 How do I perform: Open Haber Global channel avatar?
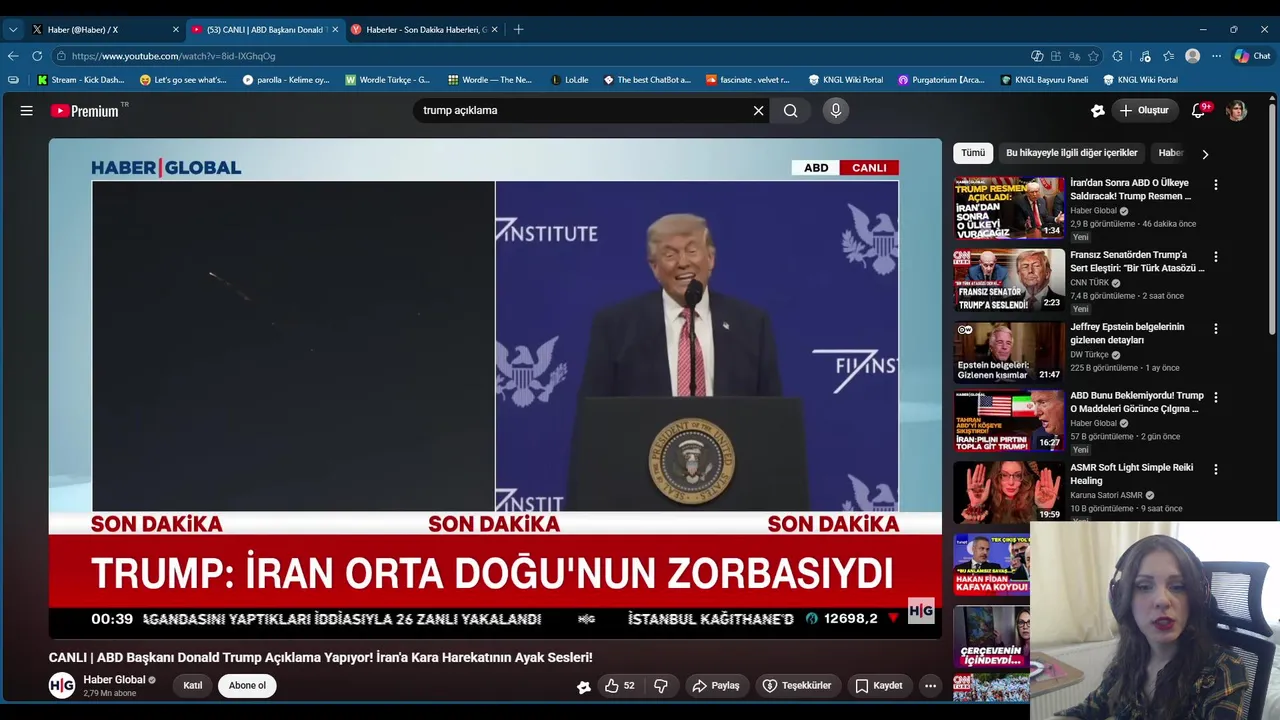(x=62, y=686)
